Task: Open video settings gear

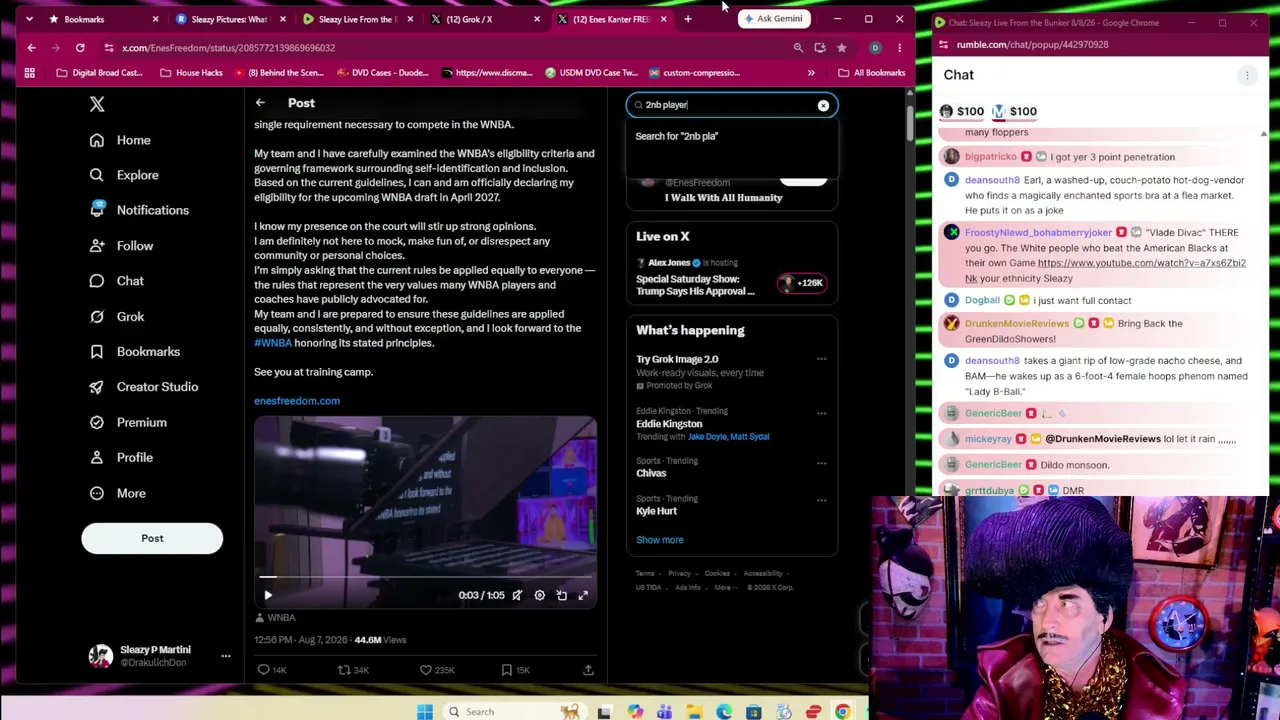Action: click(x=539, y=595)
